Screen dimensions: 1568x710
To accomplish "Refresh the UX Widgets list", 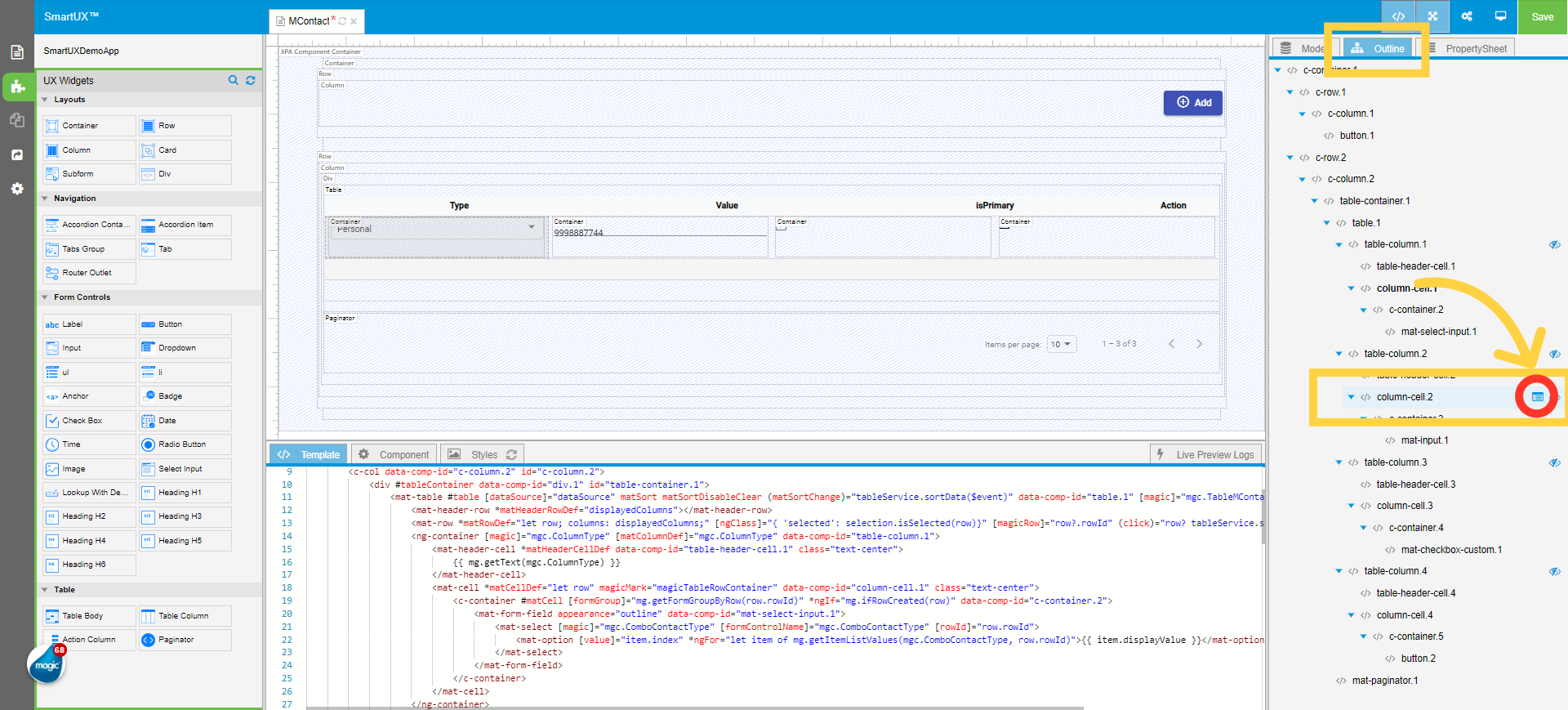I will tap(251, 80).
